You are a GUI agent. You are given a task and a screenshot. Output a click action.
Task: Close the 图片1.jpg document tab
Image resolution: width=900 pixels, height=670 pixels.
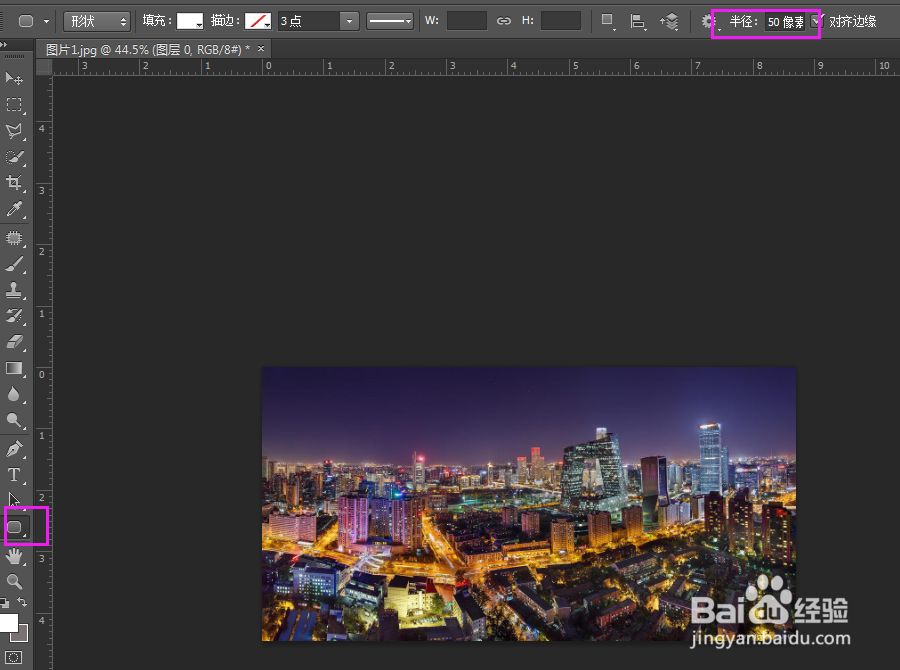[260, 47]
